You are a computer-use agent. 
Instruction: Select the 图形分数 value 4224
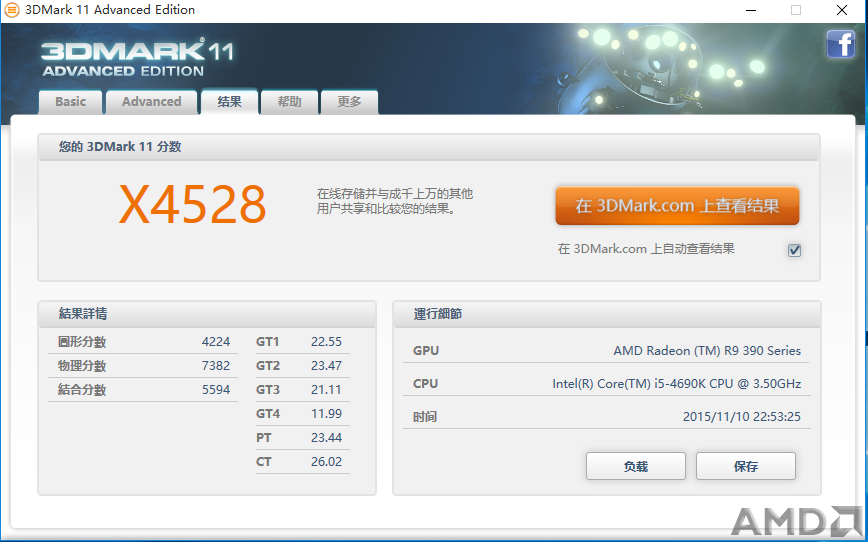(216, 342)
